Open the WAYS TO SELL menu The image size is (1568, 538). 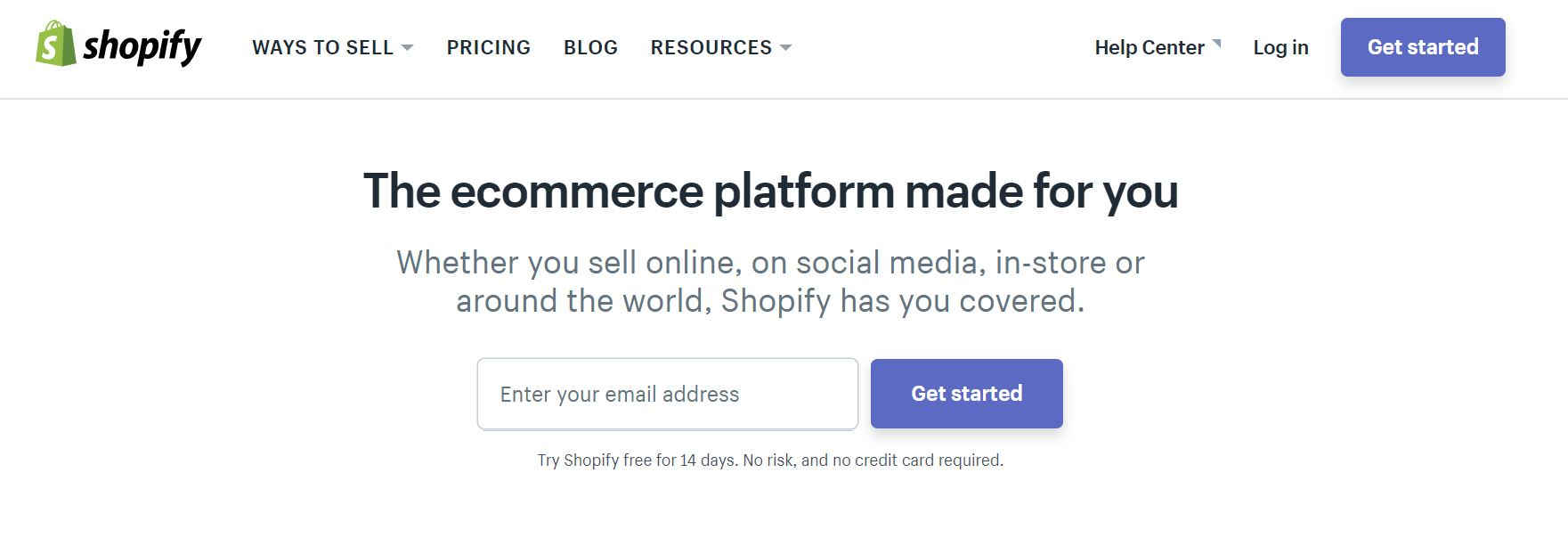(x=322, y=47)
